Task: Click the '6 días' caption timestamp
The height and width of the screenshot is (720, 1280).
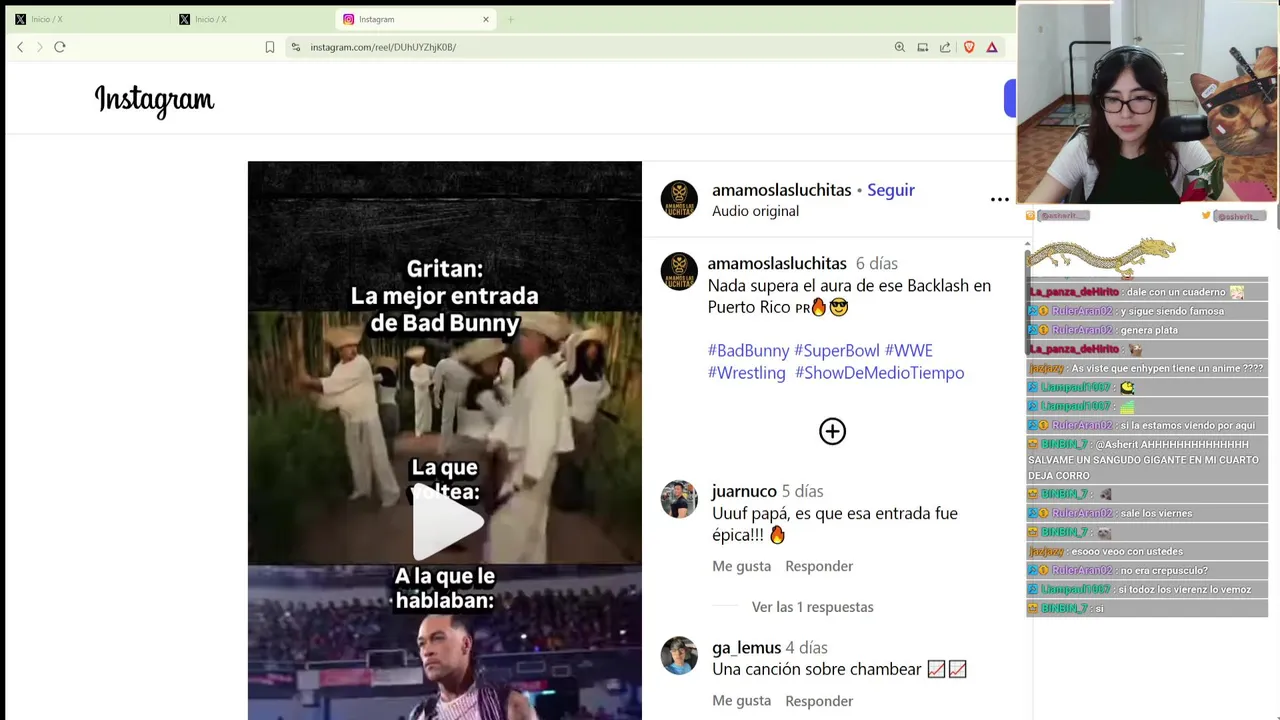Action: [x=876, y=263]
